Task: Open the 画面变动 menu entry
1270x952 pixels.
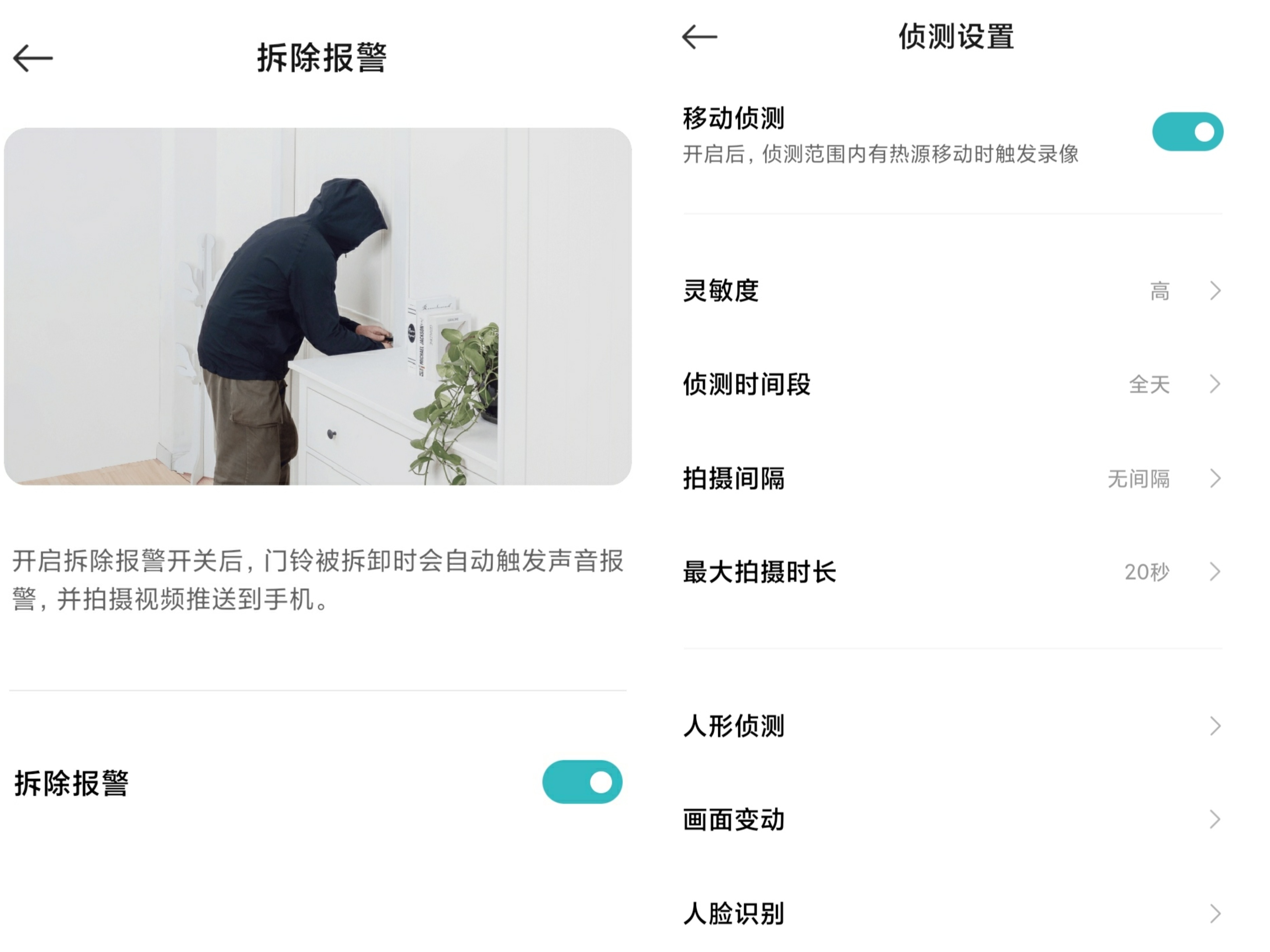Action: (x=952, y=820)
